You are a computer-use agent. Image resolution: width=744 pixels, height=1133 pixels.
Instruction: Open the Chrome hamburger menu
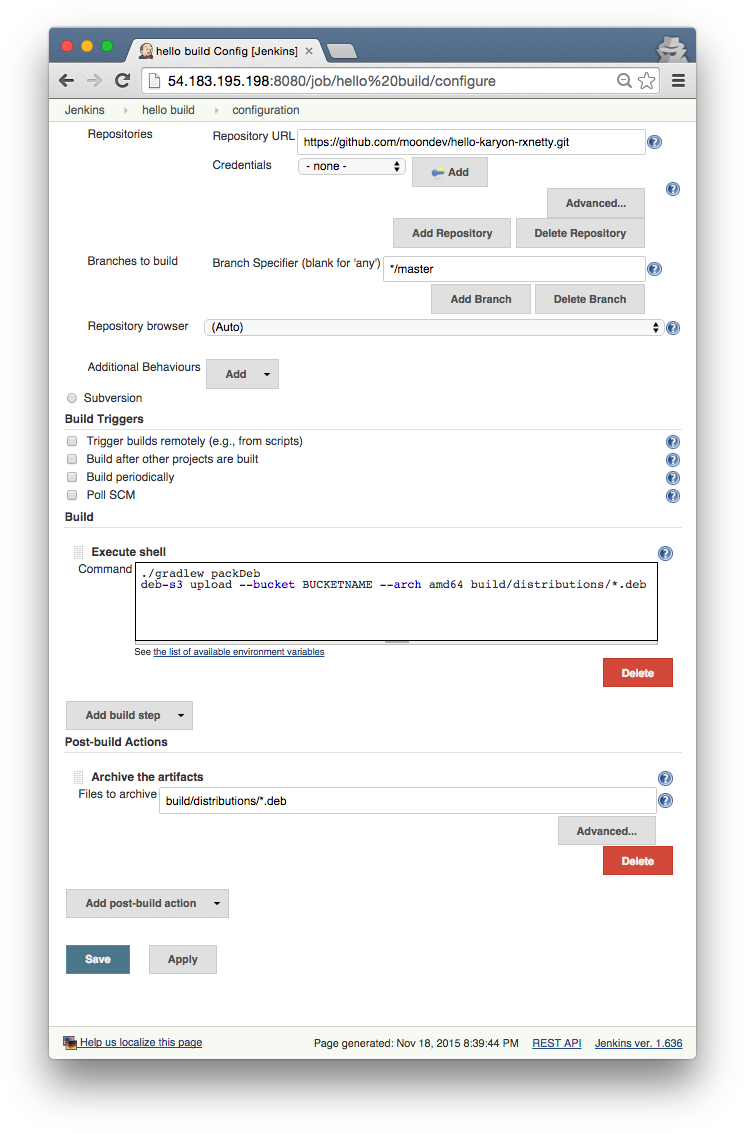(x=678, y=81)
